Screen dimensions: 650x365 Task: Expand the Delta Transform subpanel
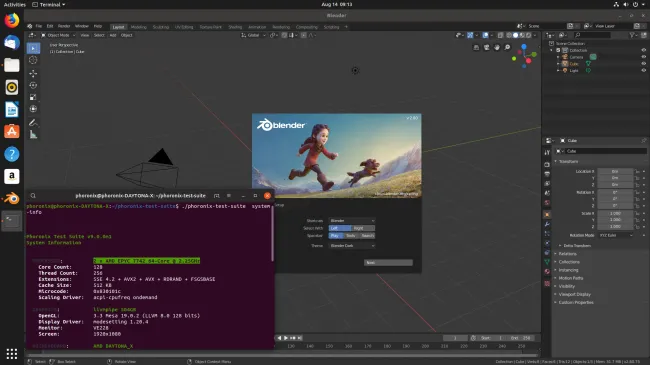(577, 246)
